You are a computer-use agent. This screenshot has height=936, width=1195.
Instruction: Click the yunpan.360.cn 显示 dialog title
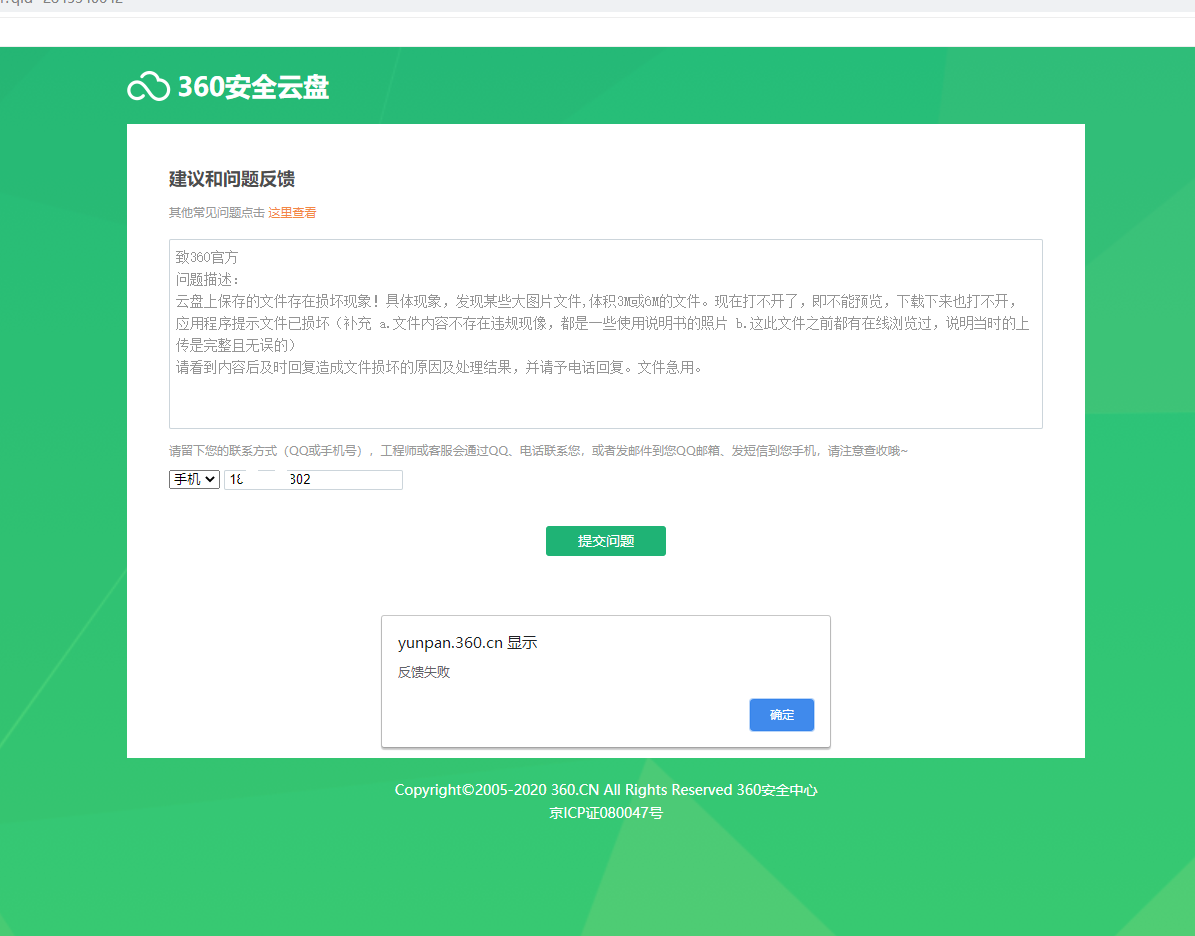[467, 643]
